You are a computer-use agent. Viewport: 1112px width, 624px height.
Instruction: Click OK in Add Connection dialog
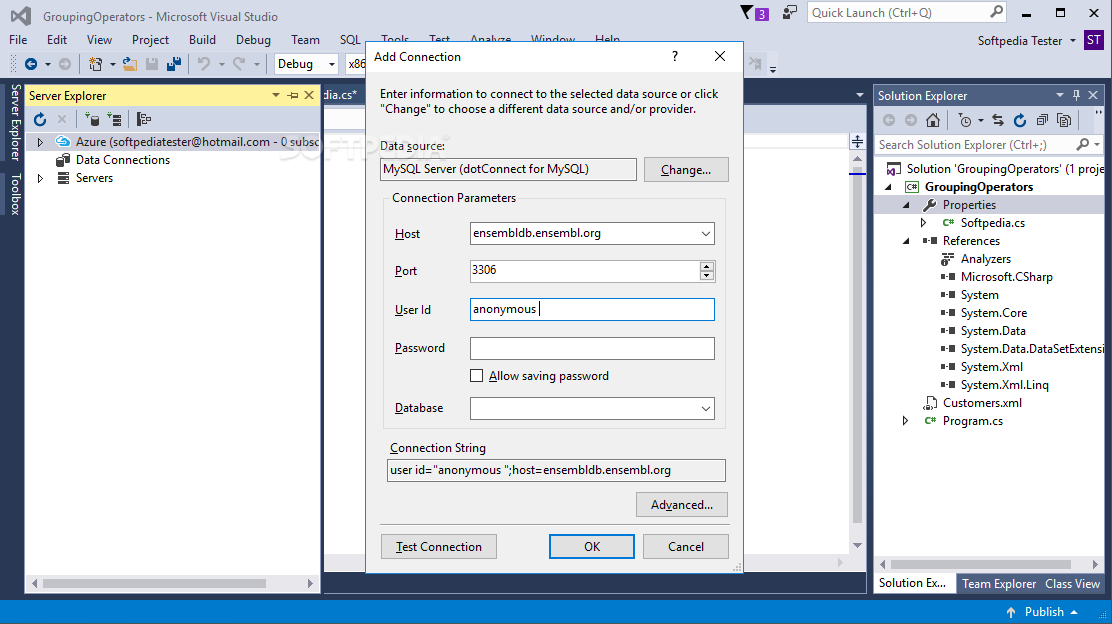(x=591, y=547)
